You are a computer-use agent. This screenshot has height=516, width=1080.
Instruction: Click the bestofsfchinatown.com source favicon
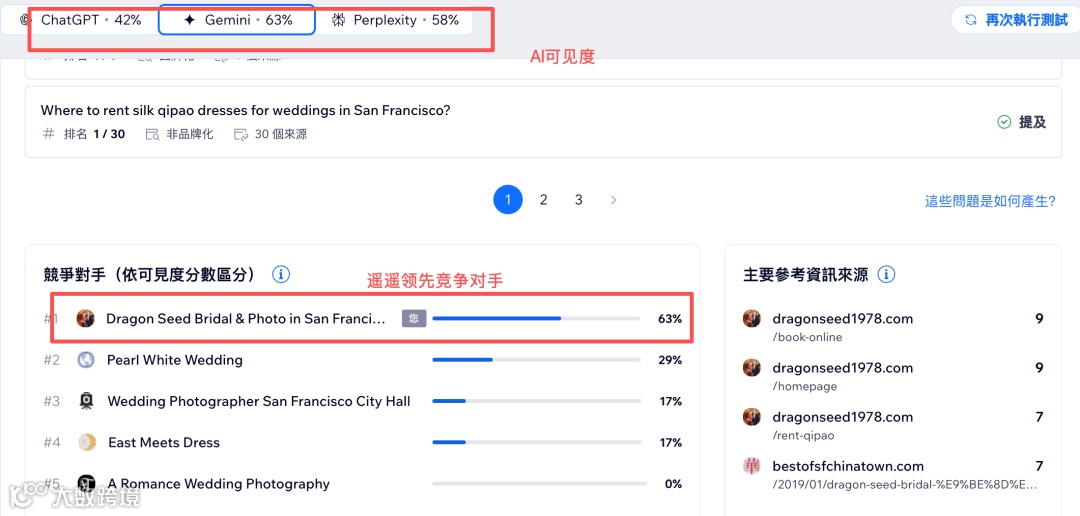752,466
